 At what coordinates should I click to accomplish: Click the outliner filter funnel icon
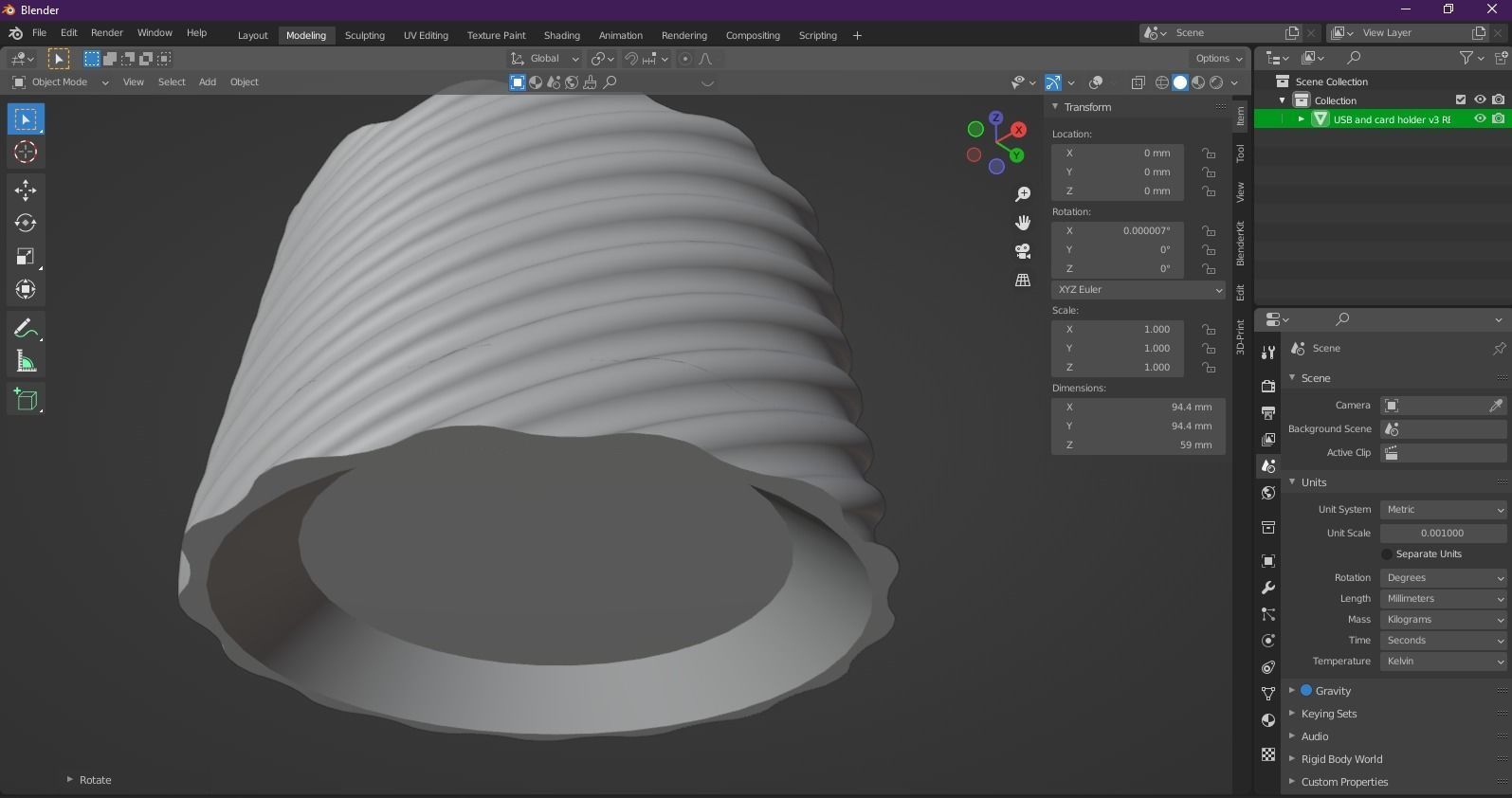click(x=1466, y=58)
